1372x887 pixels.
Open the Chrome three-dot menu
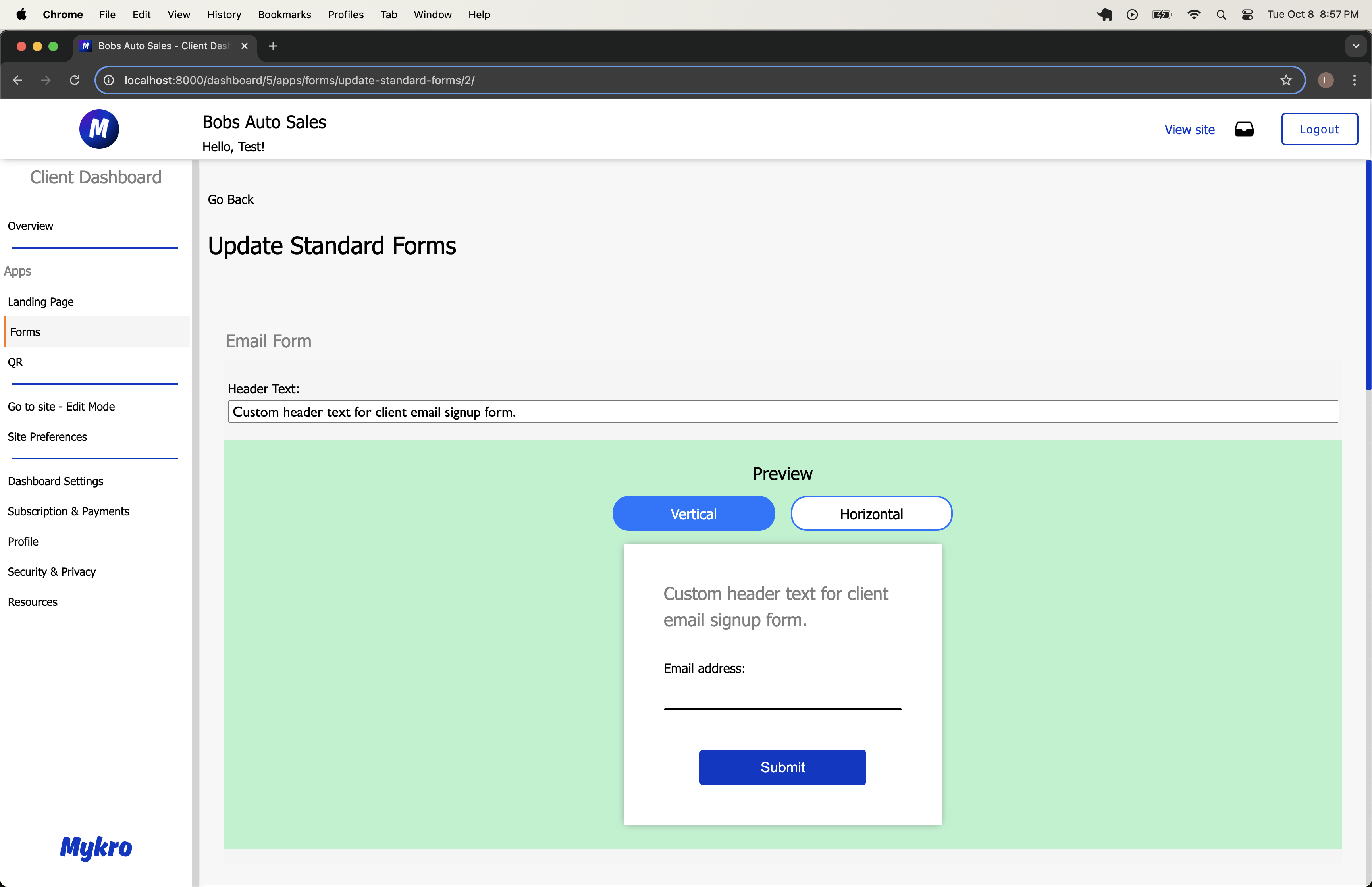point(1354,81)
